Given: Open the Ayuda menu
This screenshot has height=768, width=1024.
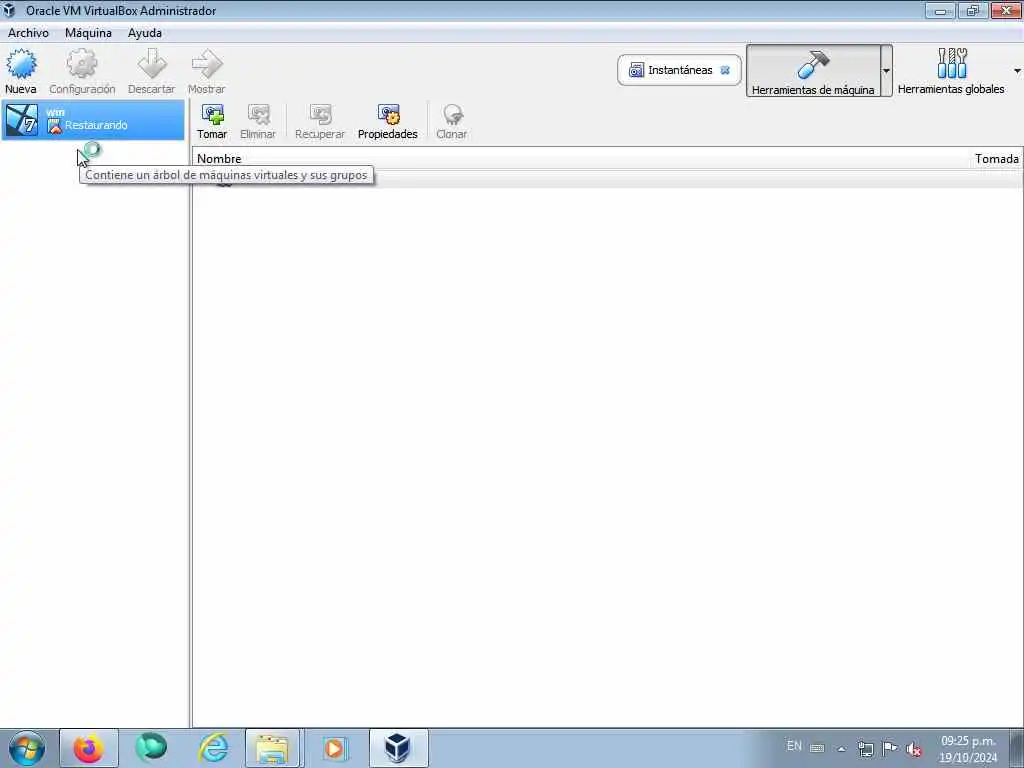Looking at the screenshot, I should coord(145,33).
